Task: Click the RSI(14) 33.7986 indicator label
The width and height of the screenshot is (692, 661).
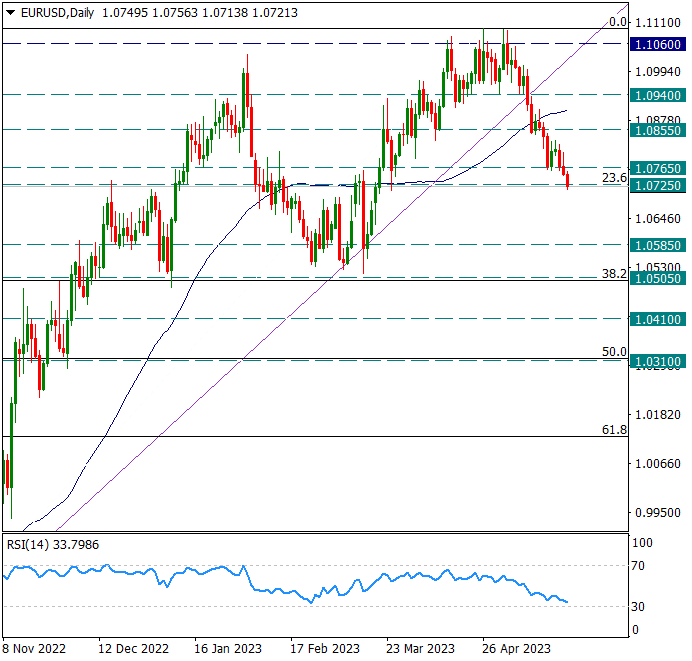Action: click(x=53, y=545)
